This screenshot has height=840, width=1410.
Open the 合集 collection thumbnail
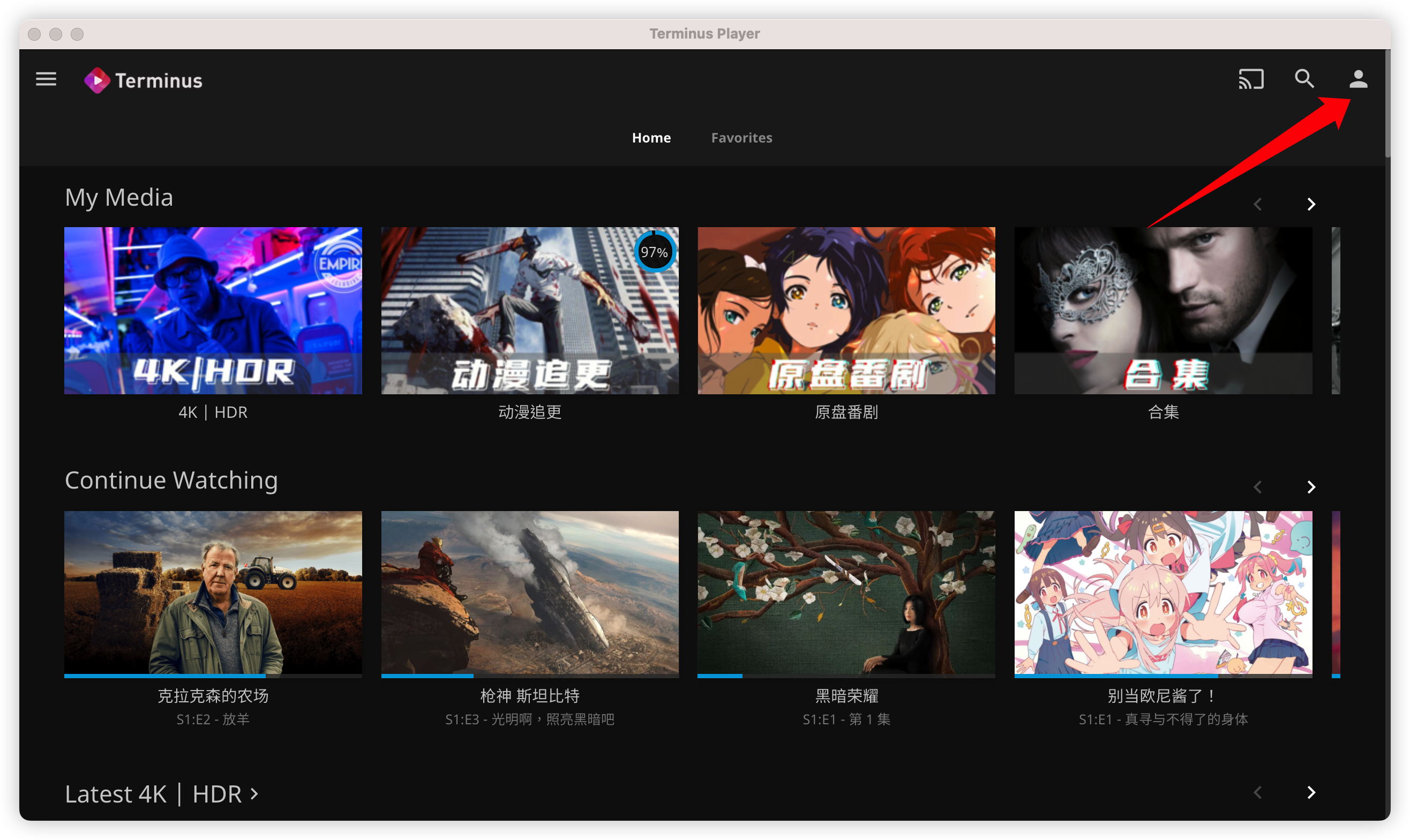(x=1162, y=310)
